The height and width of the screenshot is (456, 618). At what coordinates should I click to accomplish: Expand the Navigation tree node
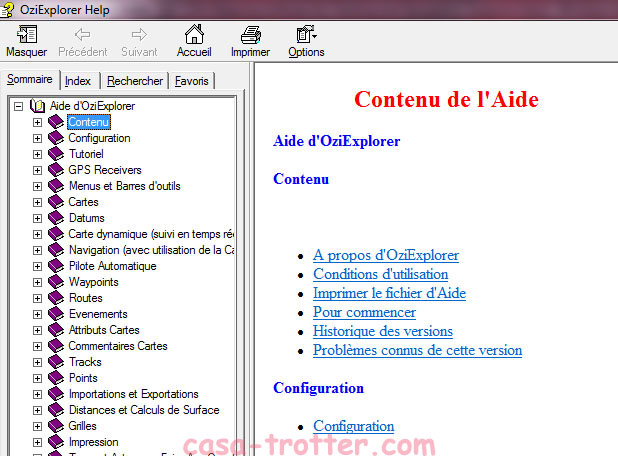(x=37, y=250)
